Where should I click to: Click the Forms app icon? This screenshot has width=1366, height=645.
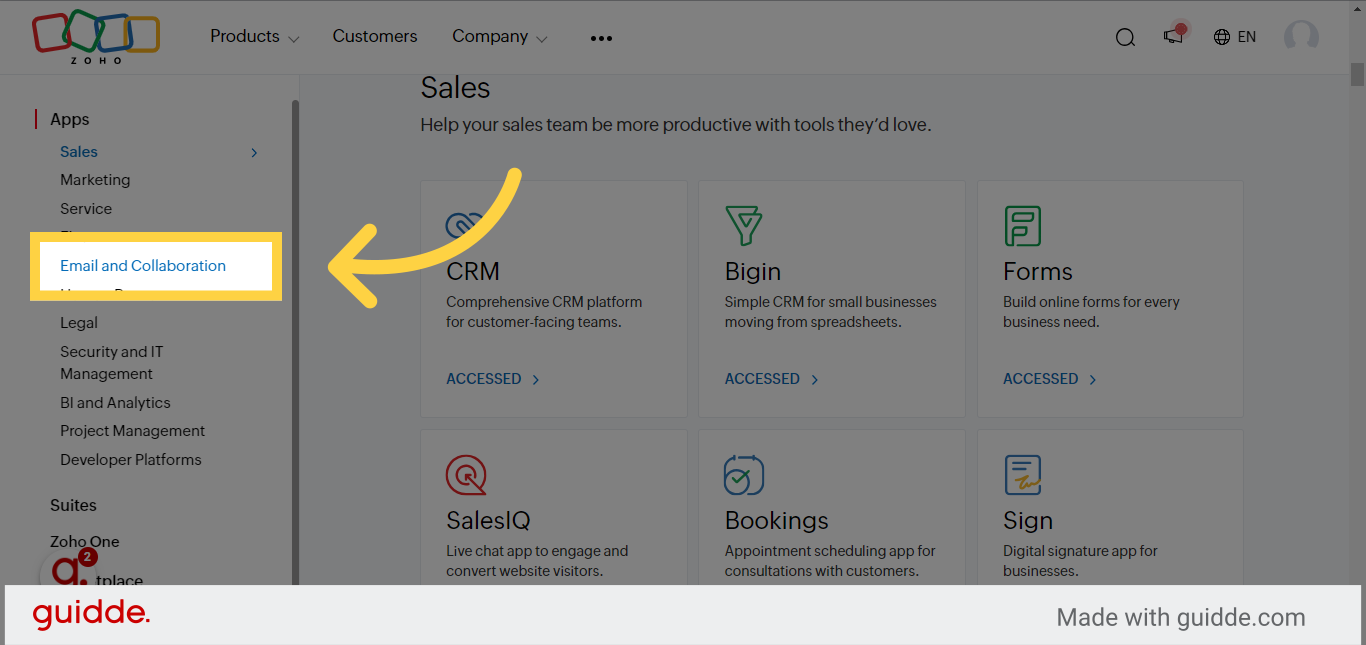coord(1023,226)
